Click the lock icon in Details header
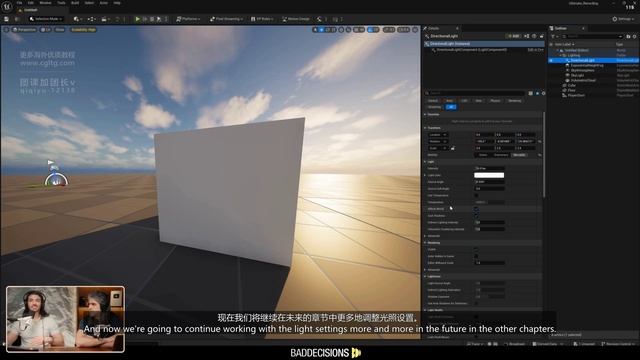Screen dimensions: 640x360 [x=542, y=36]
